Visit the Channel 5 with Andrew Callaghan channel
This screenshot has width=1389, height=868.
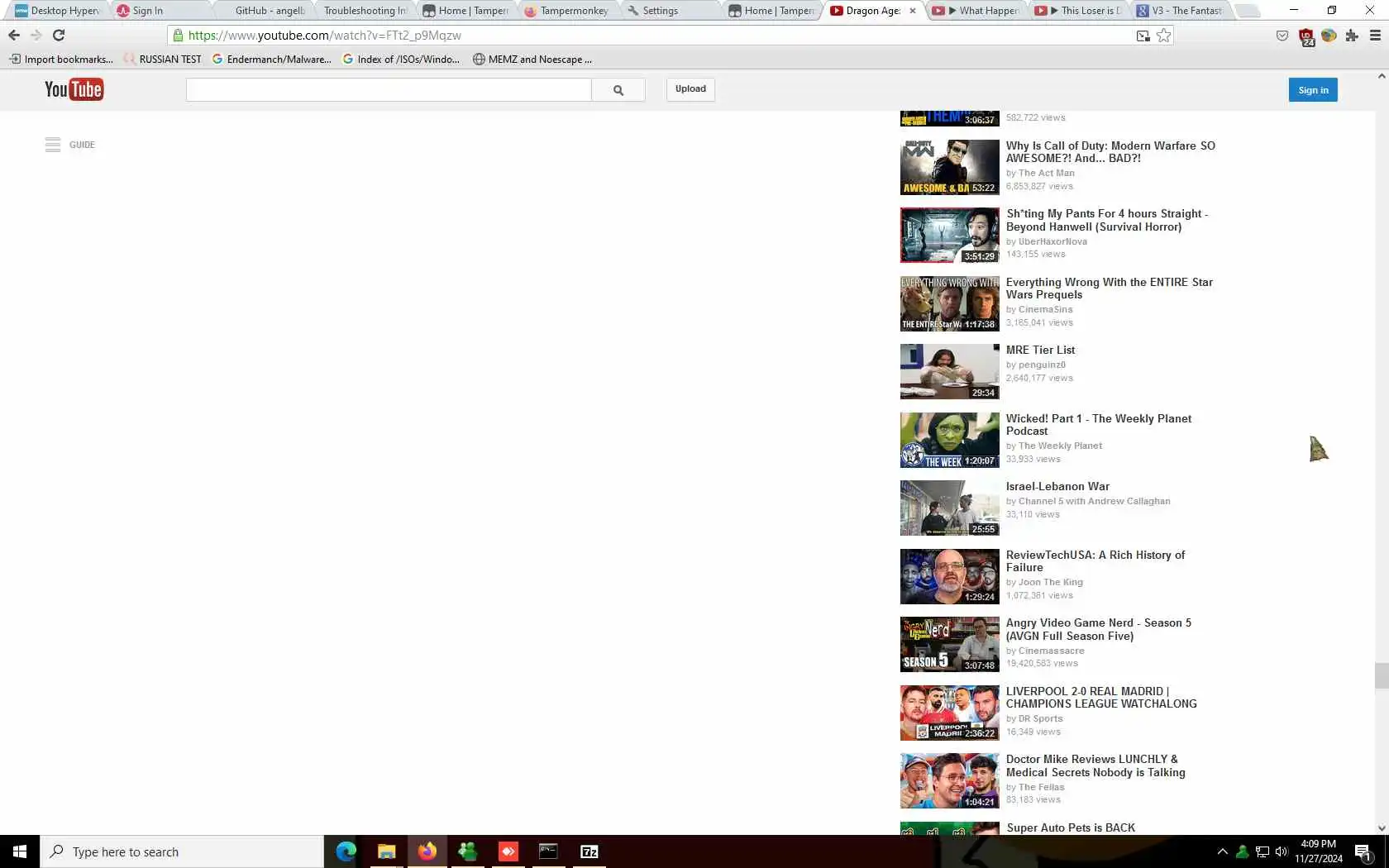click(1095, 501)
